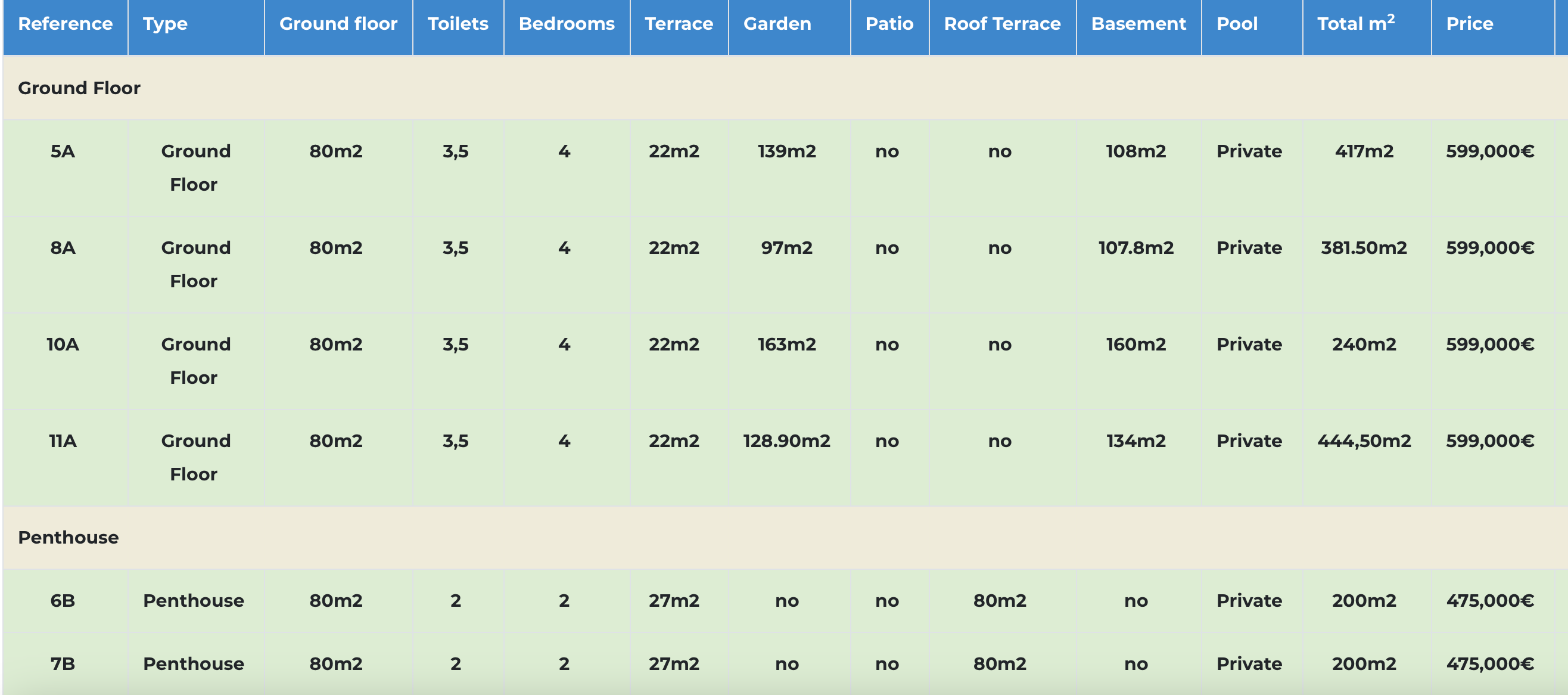The height and width of the screenshot is (695, 1568).
Task: Click the 599,000€ price for 5A
Action: pyautogui.click(x=1490, y=151)
